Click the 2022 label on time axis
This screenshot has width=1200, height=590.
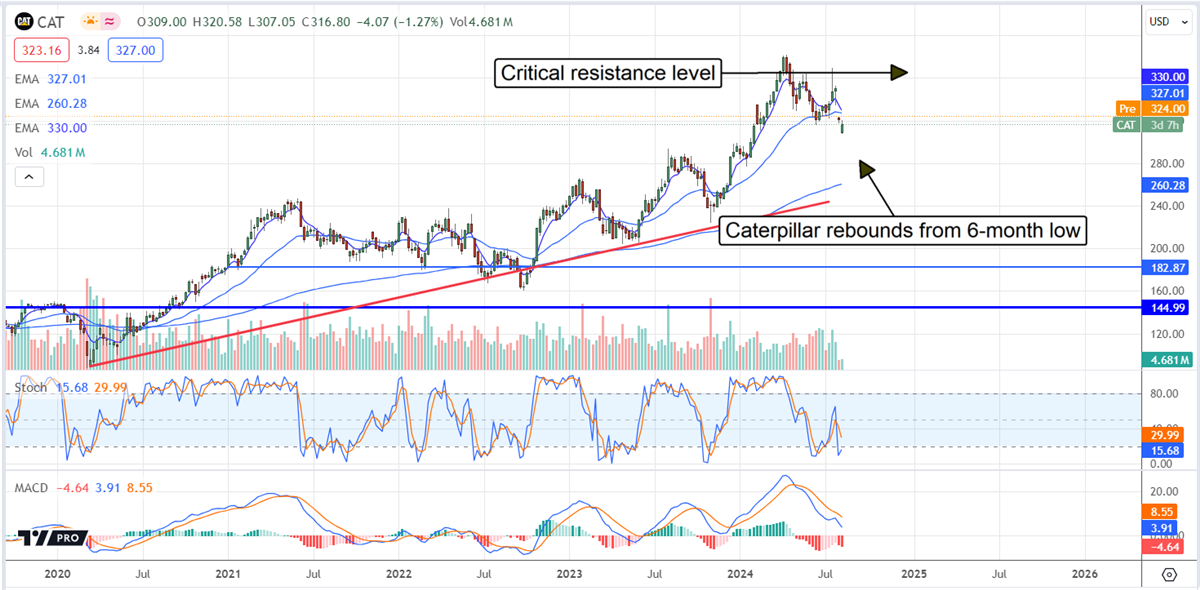coord(399,574)
